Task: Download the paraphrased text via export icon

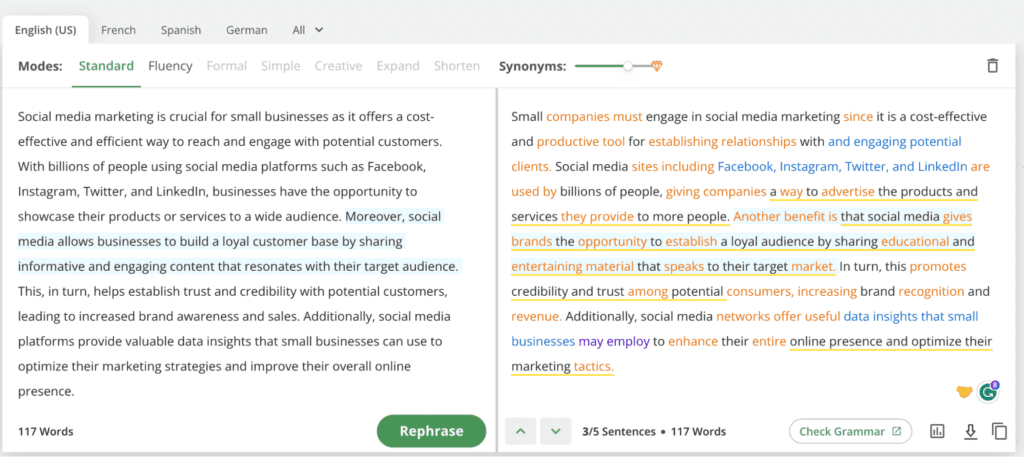Action: 970,431
